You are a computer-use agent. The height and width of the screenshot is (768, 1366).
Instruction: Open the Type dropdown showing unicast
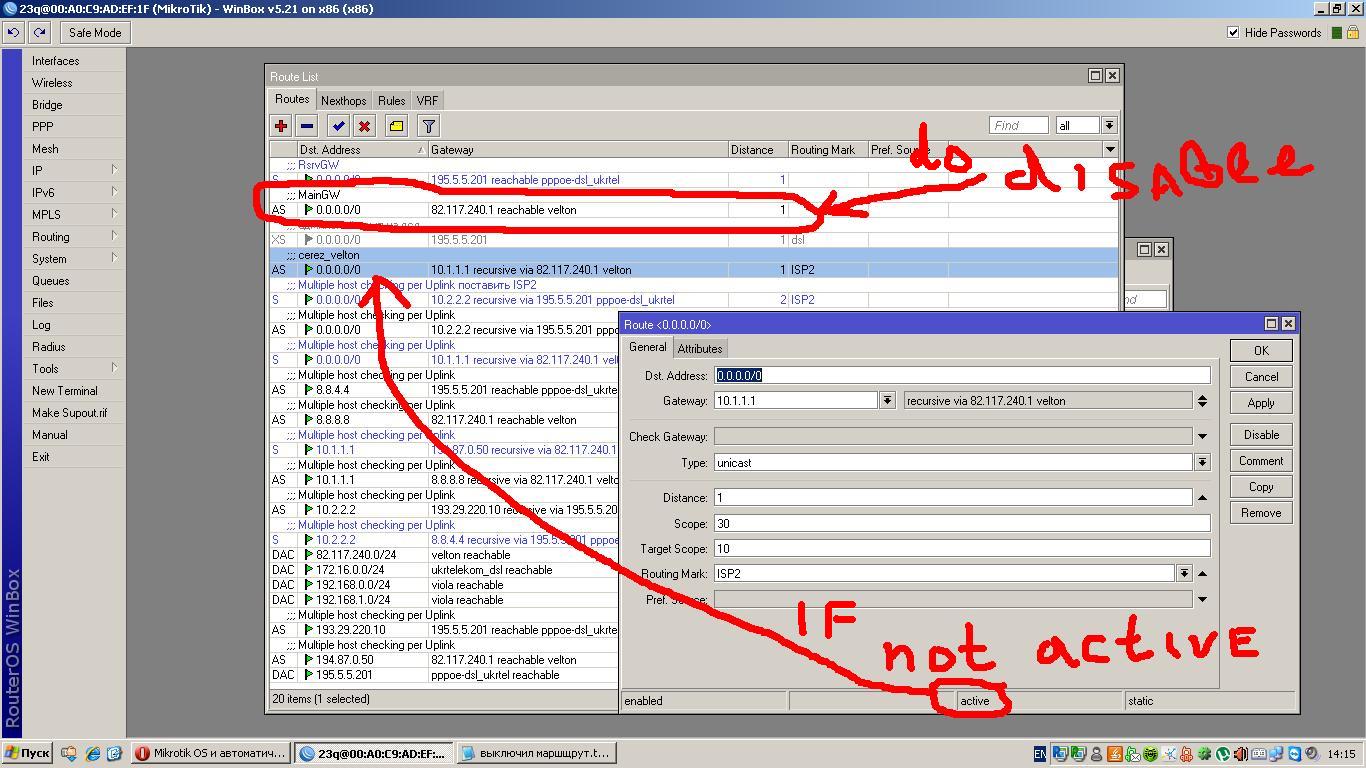[1202, 463]
